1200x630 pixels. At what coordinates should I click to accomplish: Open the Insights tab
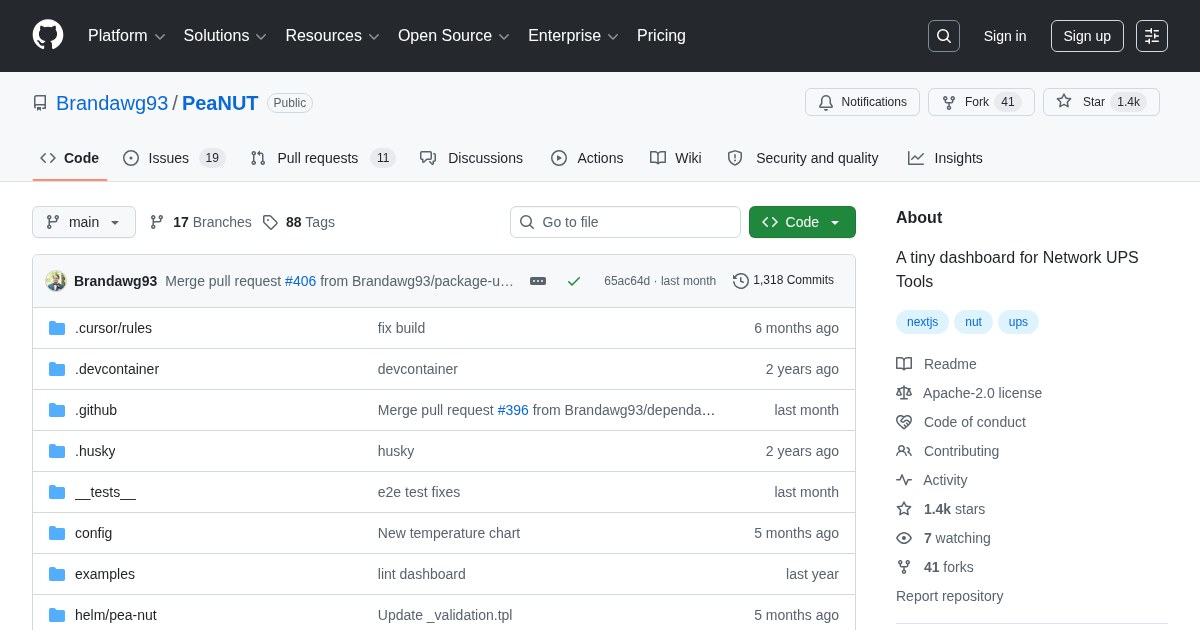945,158
